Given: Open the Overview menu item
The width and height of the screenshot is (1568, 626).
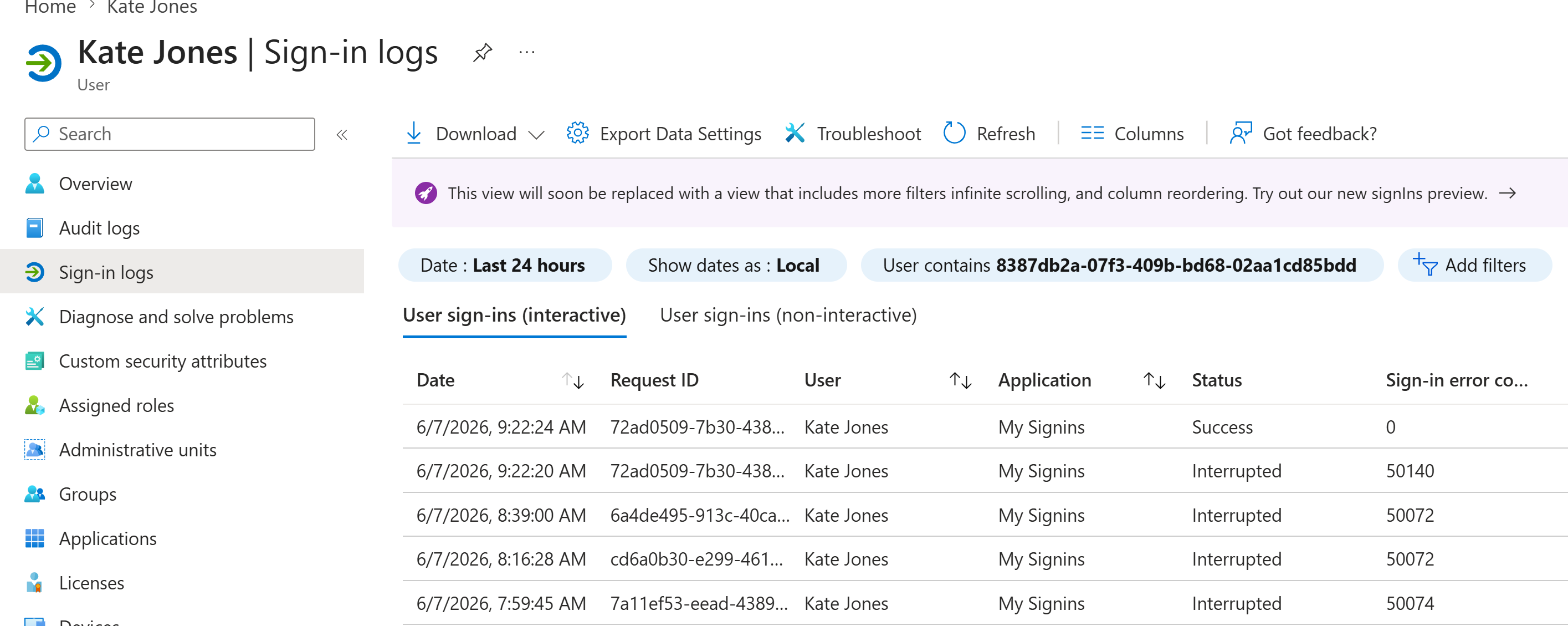Looking at the screenshot, I should 182,184.
